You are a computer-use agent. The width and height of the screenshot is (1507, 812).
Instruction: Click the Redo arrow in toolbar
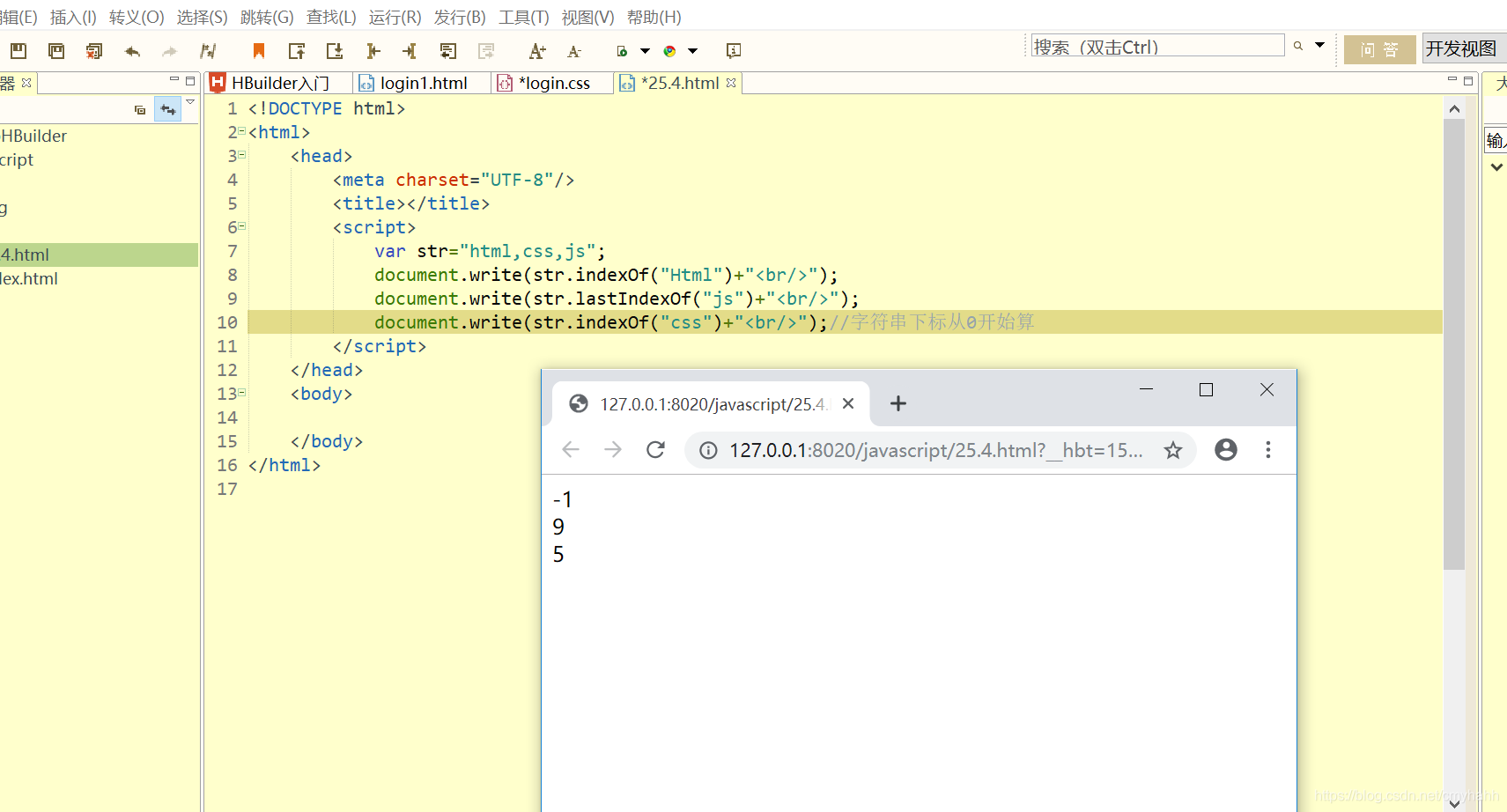click(170, 51)
